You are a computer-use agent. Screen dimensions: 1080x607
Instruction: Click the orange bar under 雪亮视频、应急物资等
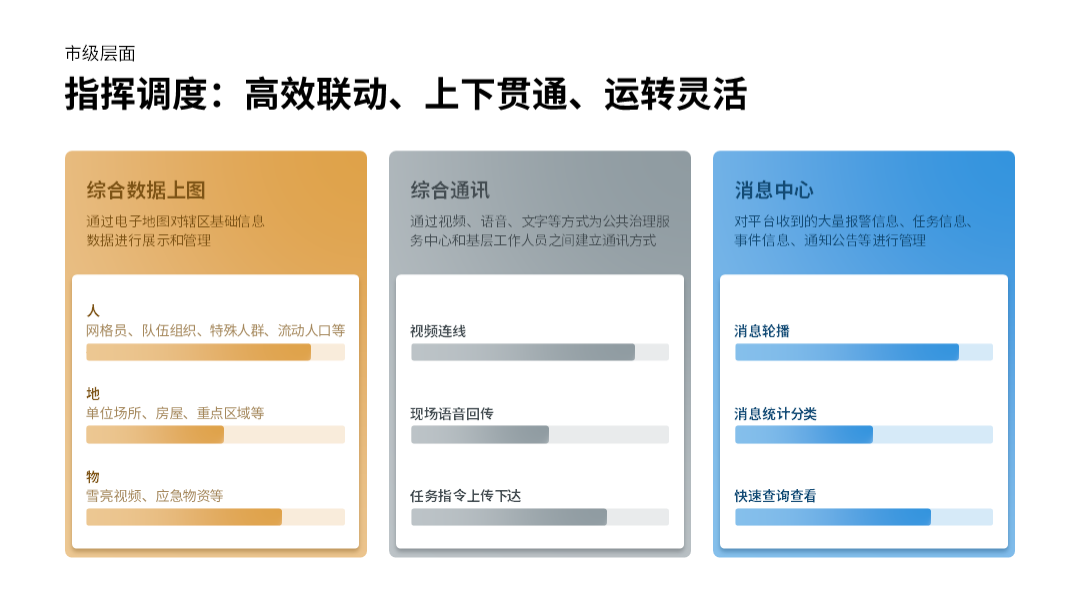pyautogui.click(x=215, y=517)
